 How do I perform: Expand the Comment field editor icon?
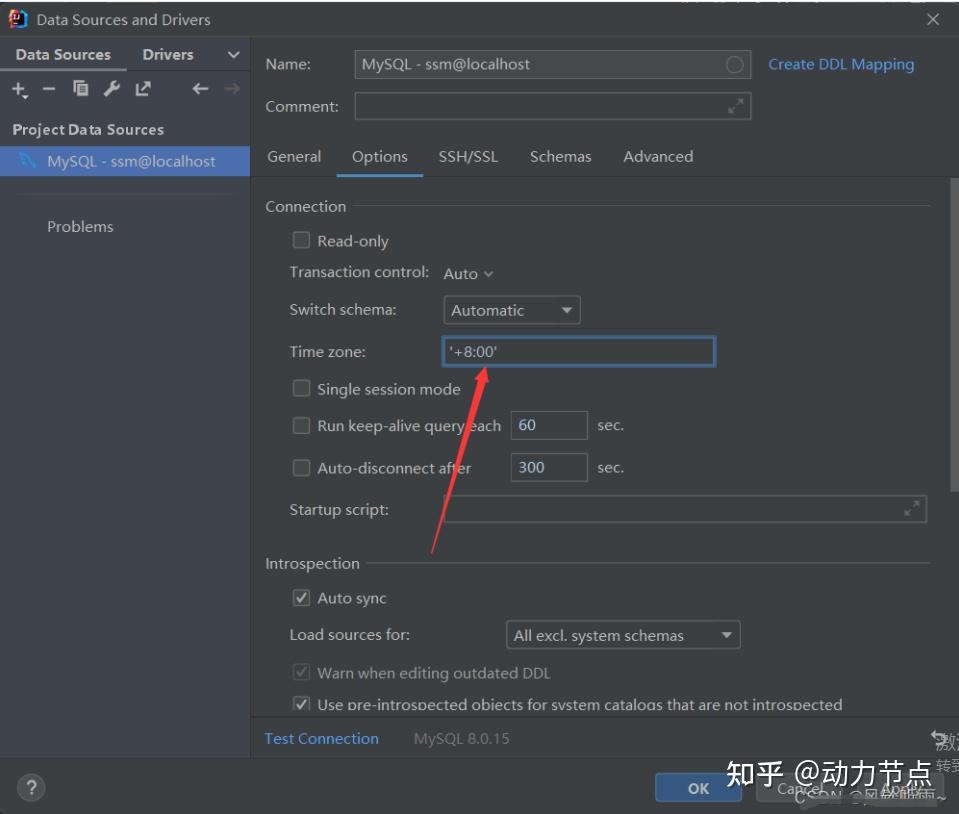(x=736, y=106)
